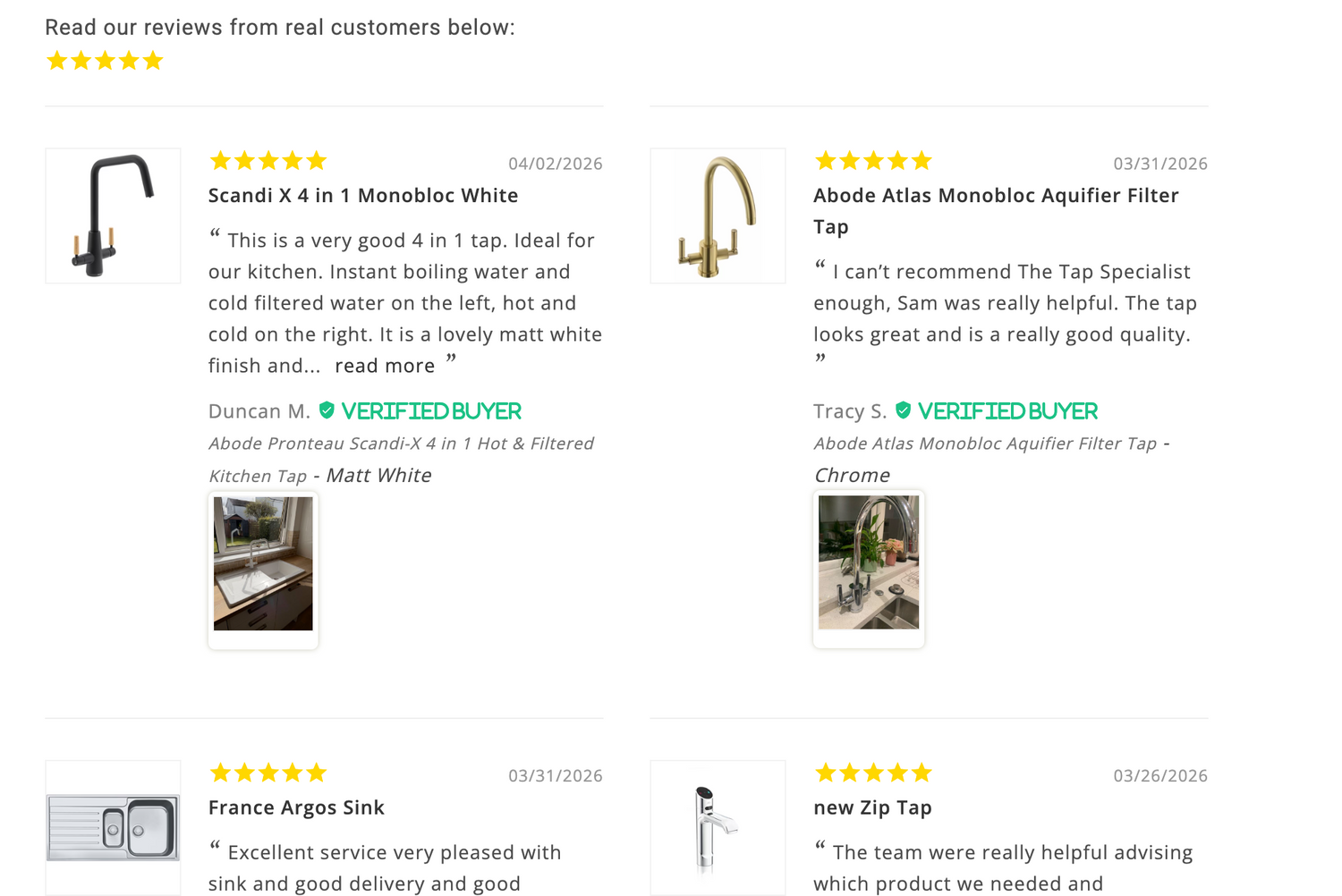Click the header five-star rating under reviews heading
This screenshot has height=896, width=1342.
(105, 61)
